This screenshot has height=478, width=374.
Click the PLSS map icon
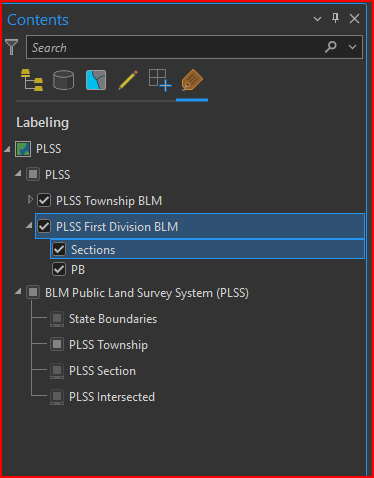23,149
